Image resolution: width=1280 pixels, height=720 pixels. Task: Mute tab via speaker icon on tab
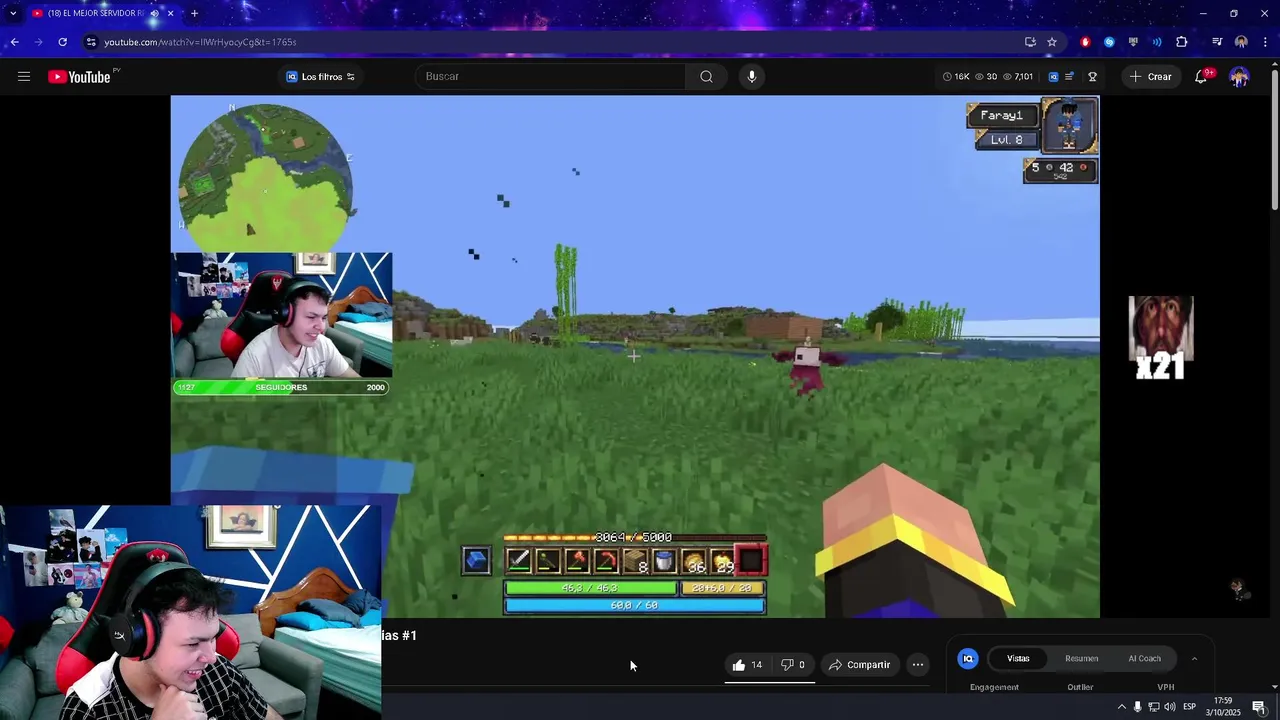click(x=154, y=13)
